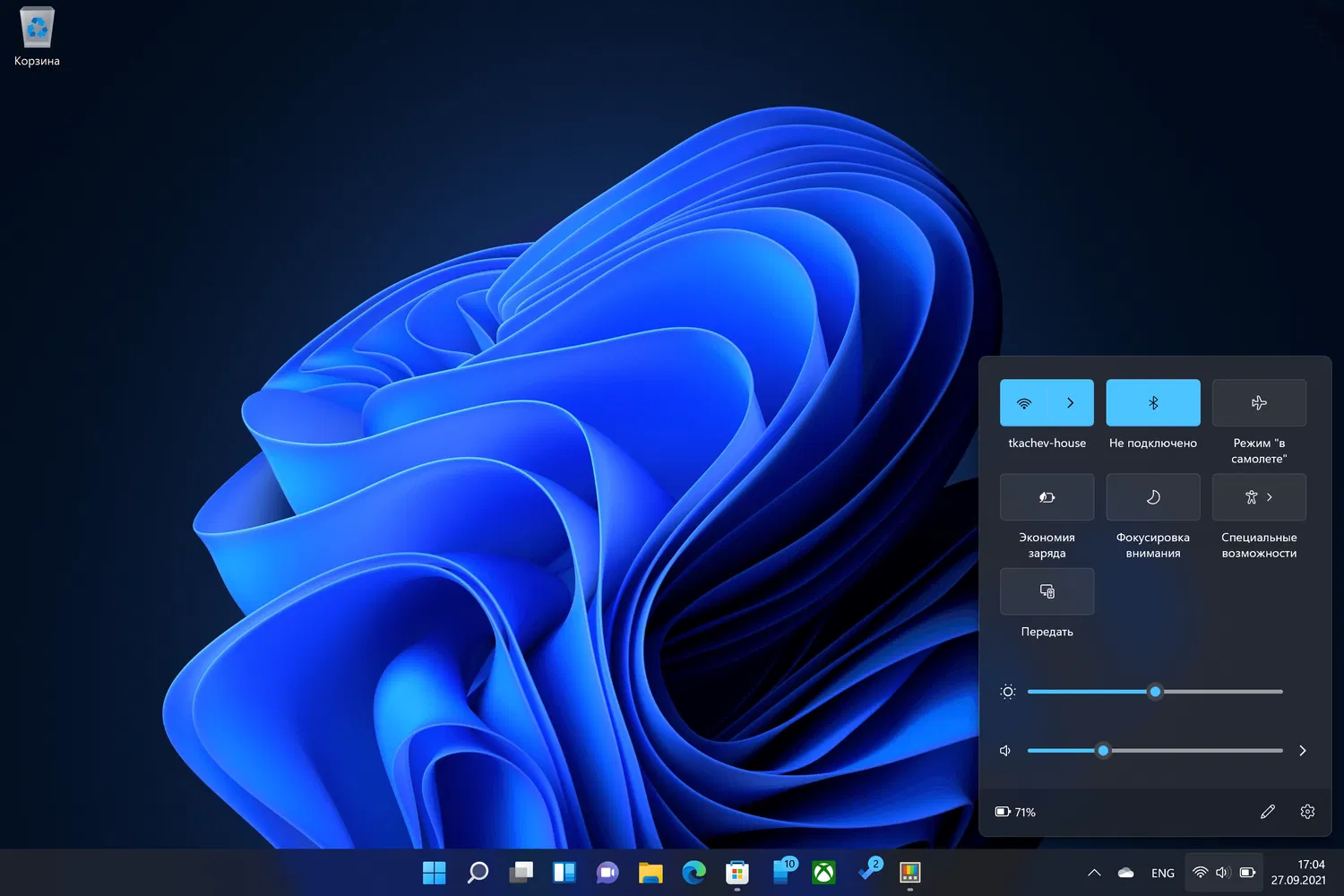Expand the Wi-Fi networks list arrow
1344x896 pixels.
point(1070,403)
